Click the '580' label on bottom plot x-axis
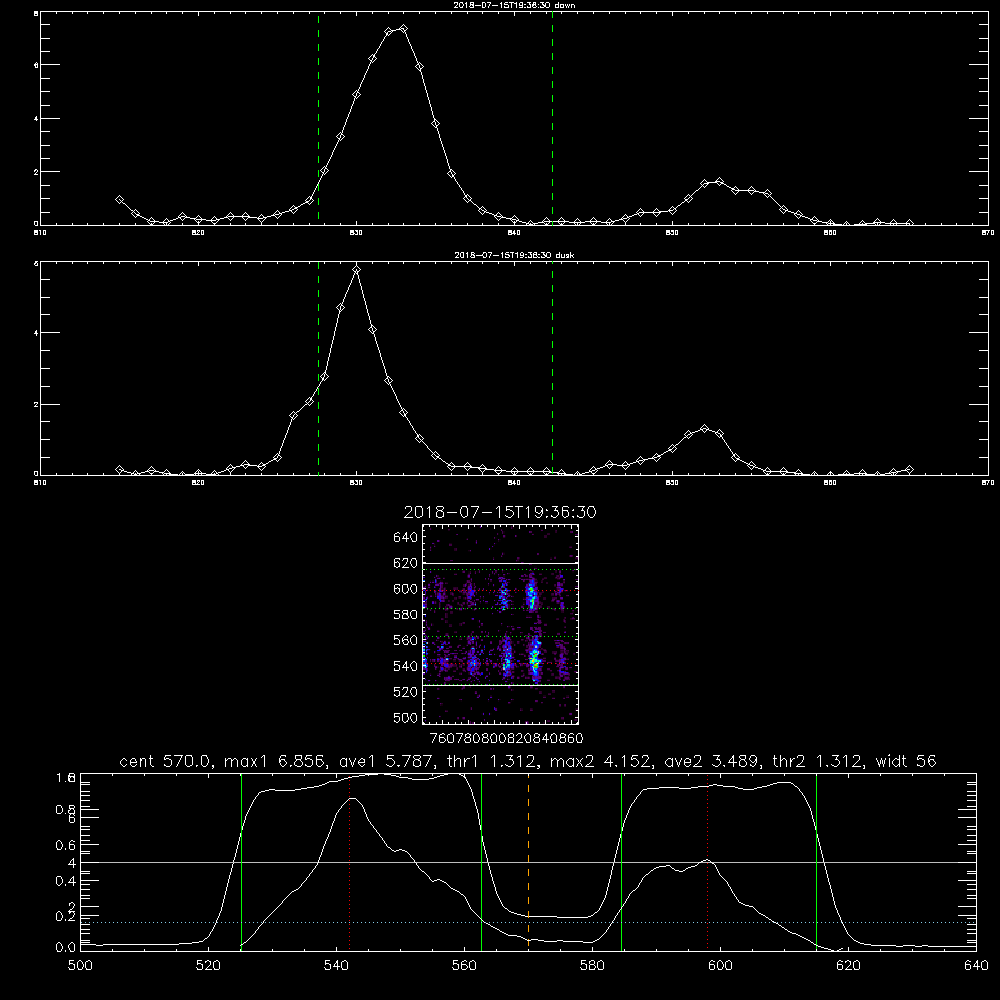The height and width of the screenshot is (1000, 1000). [592, 965]
